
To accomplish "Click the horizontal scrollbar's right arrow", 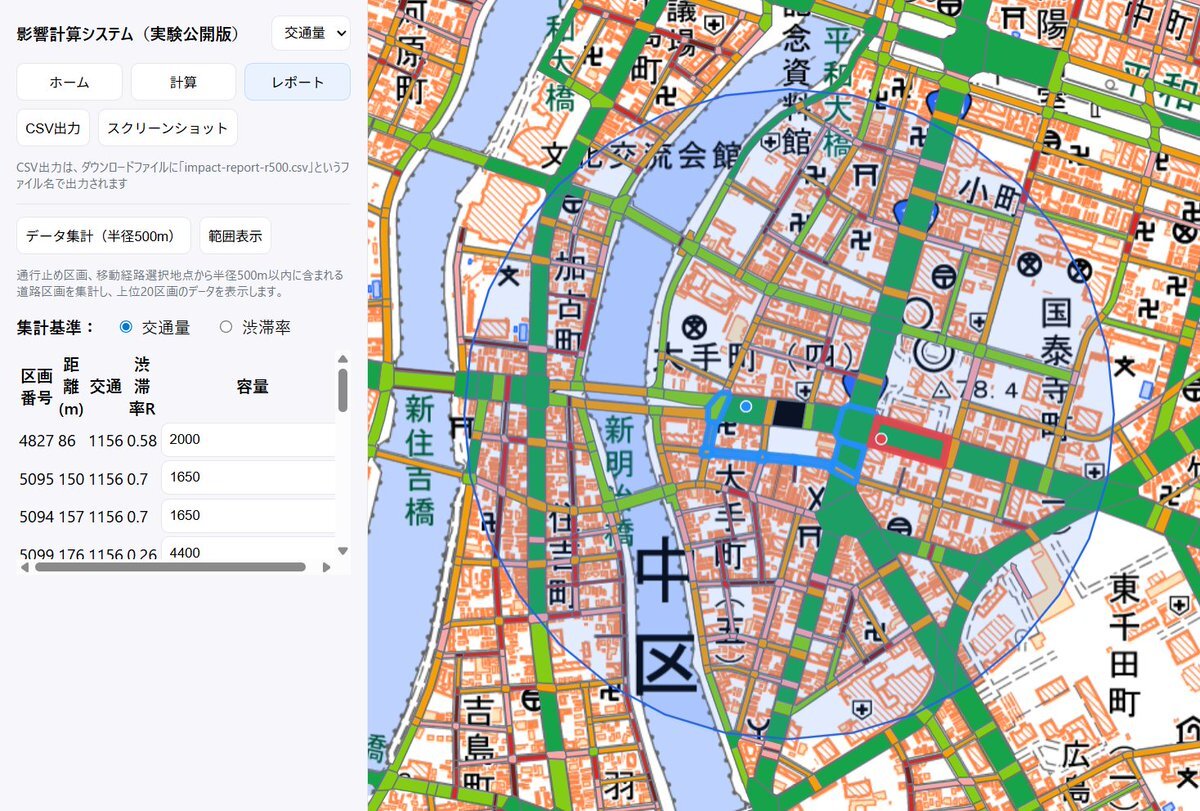I will pyautogui.click(x=326, y=567).
